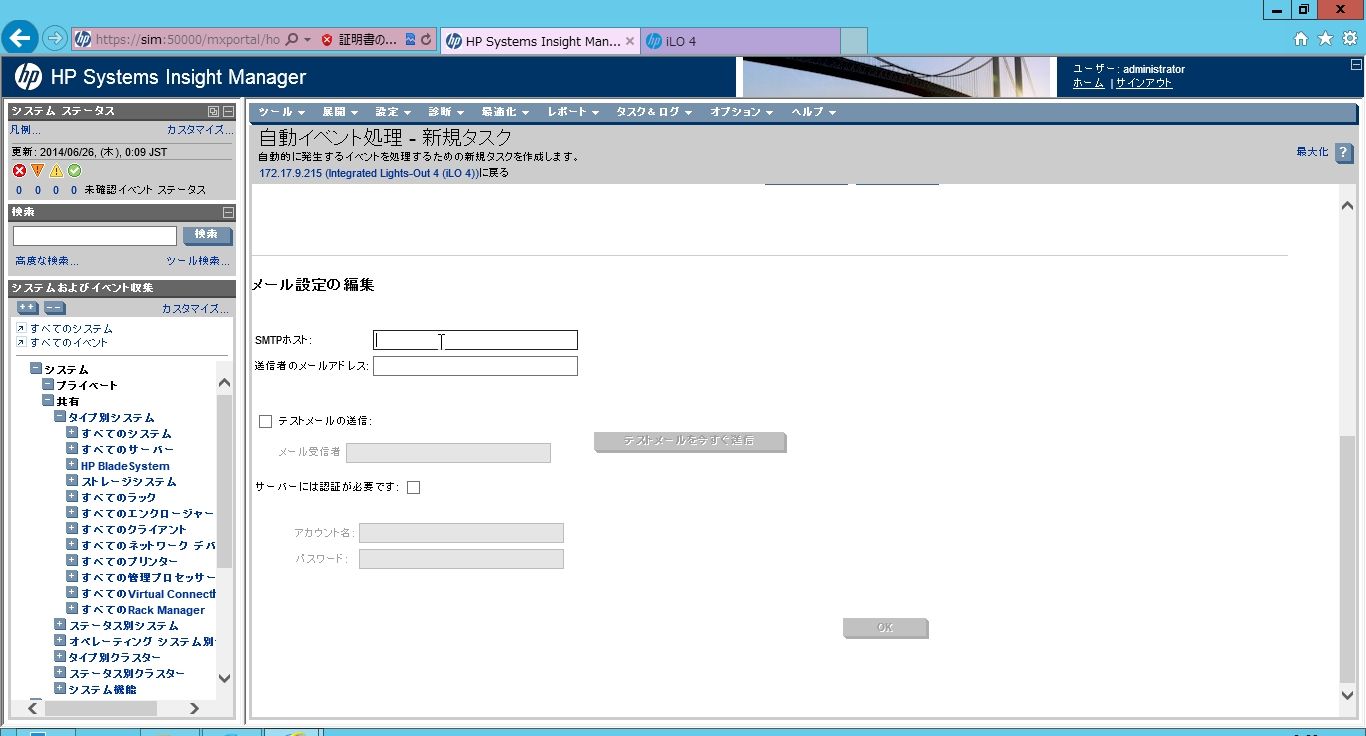1366x736 pixels.
Task: Click the 送信者のメールアドレス input field
Action: pos(475,366)
